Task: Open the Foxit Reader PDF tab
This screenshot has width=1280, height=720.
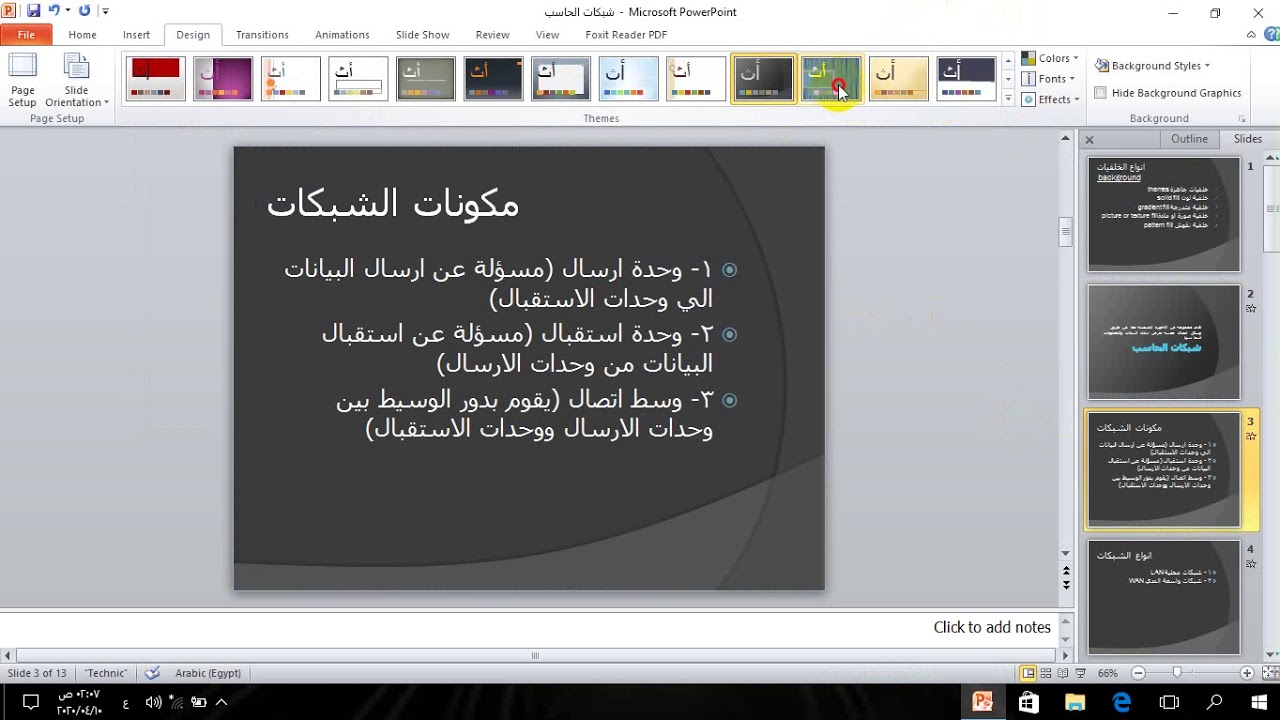Action: coord(626,34)
